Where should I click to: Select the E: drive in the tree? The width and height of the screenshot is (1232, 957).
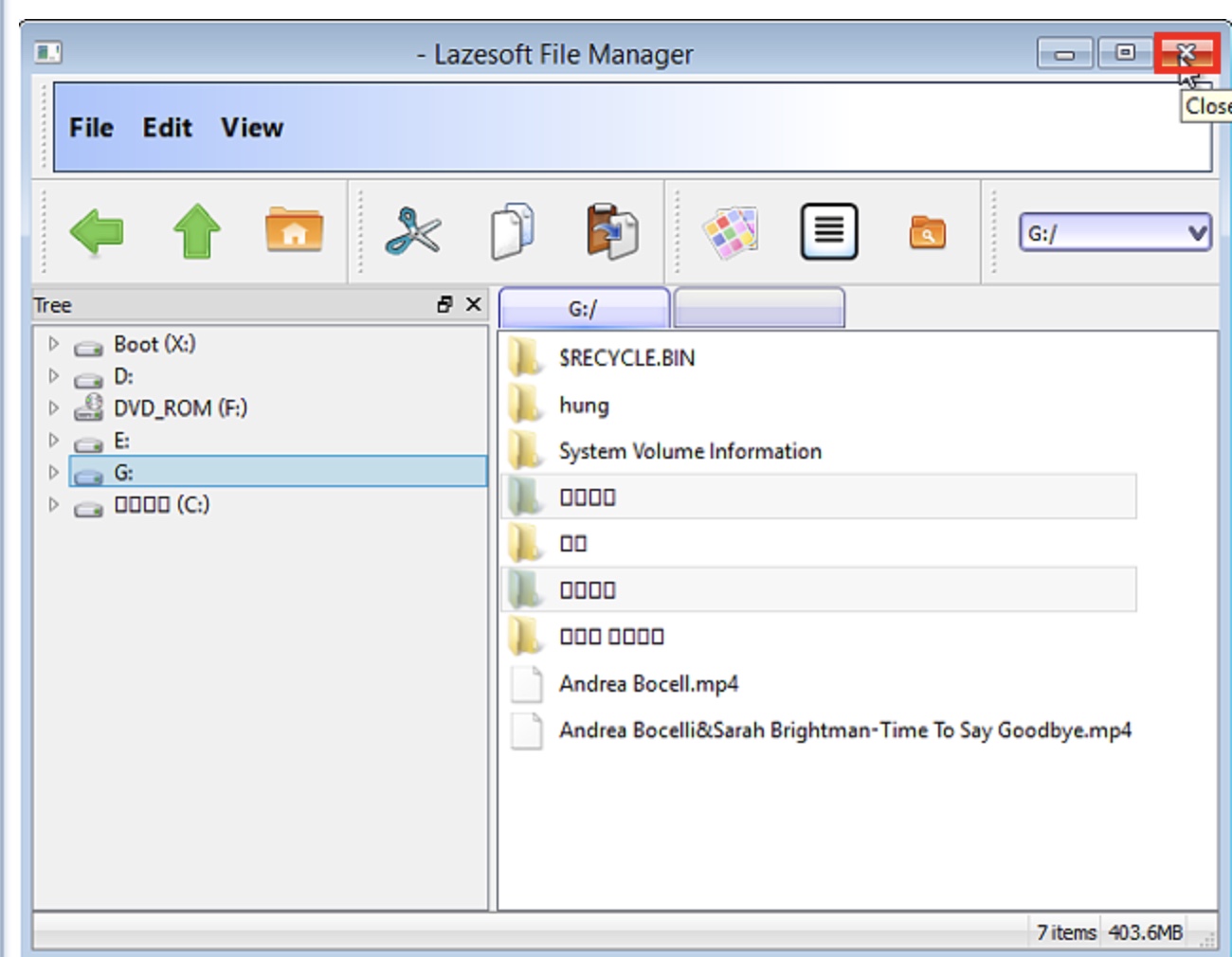coord(102,441)
